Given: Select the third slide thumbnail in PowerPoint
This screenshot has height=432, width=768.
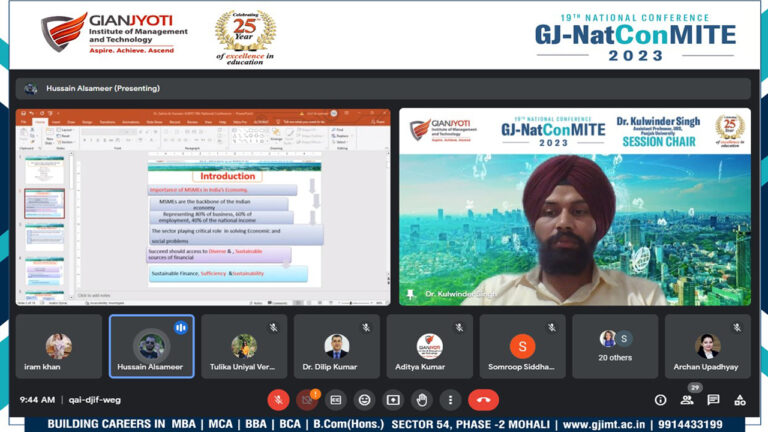Looking at the screenshot, I should 45,237.
